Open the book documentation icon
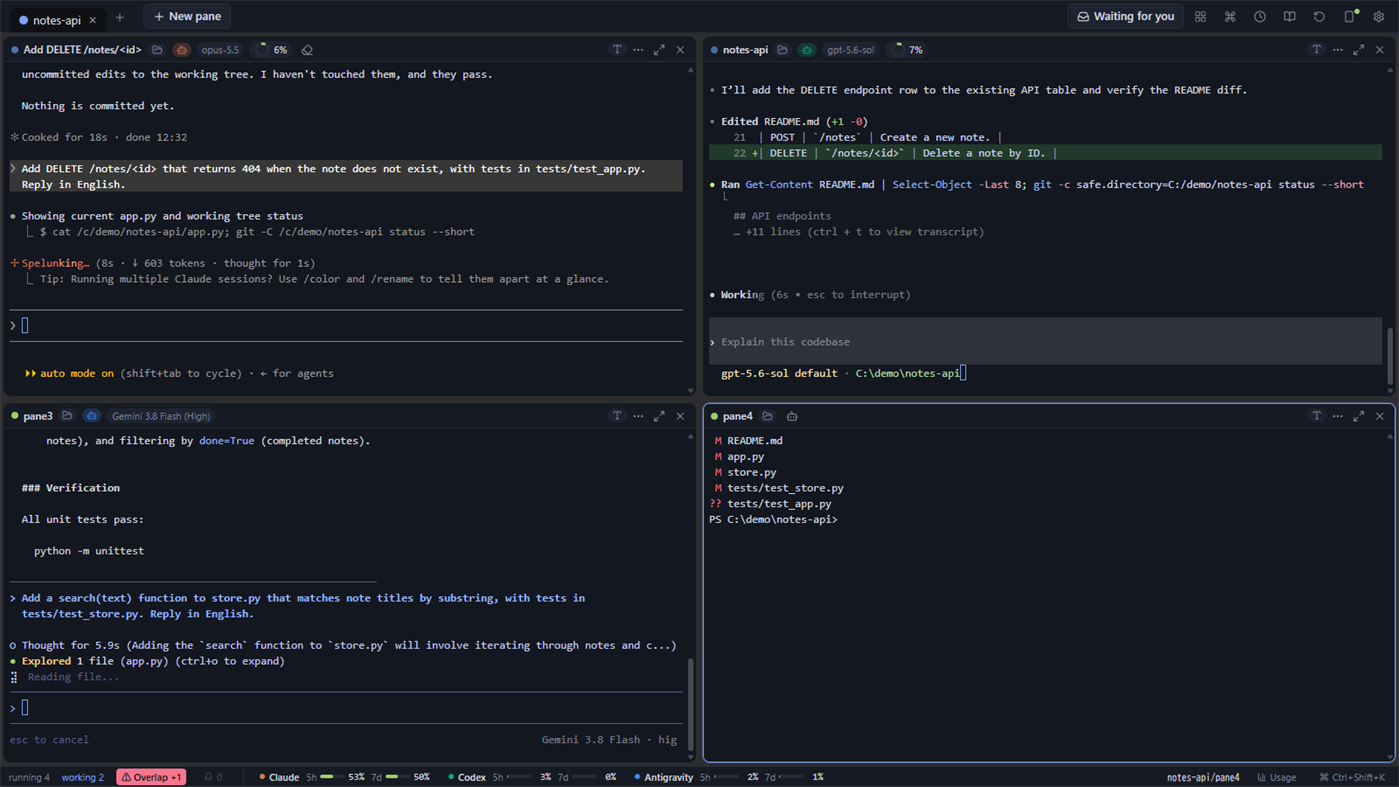This screenshot has height=787, width=1399. click(x=1290, y=17)
